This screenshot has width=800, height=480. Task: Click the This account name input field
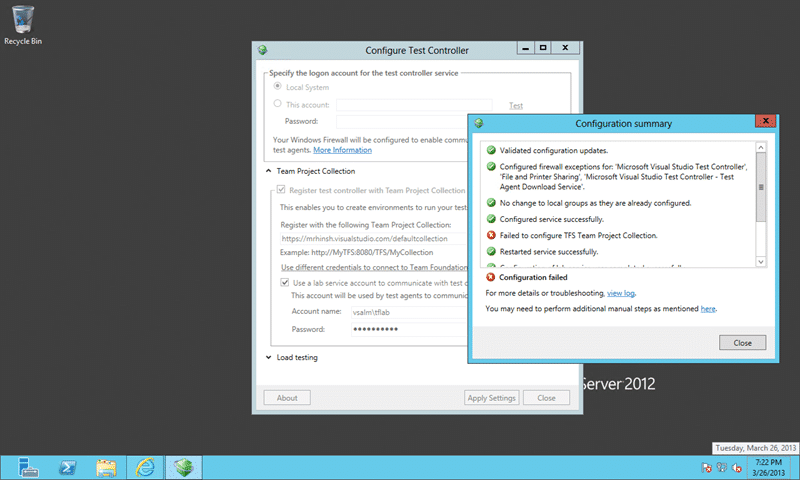[x=414, y=105]
